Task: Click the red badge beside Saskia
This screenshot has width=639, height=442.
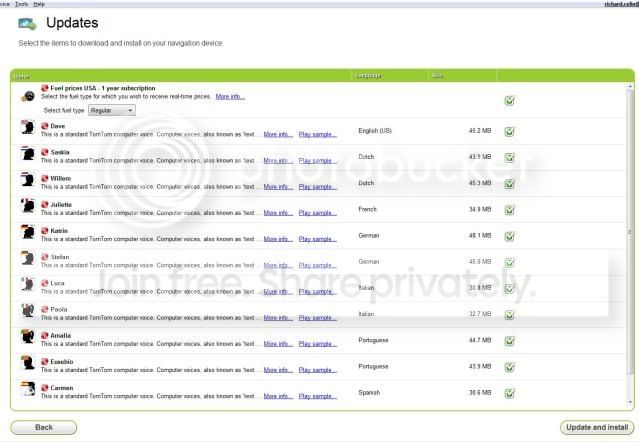Action: coord(45,152)
